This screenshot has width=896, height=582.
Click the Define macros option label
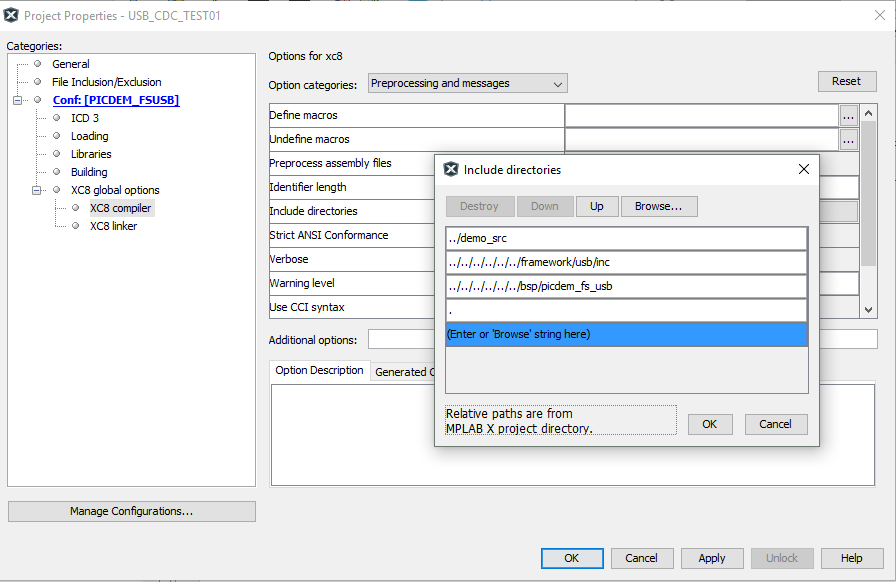[303, 115]
